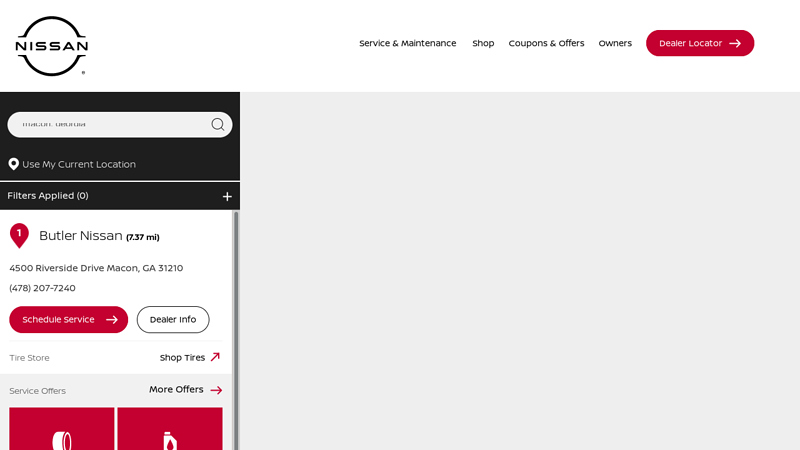The image size is (800, 450).
Task: Open the Shop menu
Action: click(x=483, y=43)
